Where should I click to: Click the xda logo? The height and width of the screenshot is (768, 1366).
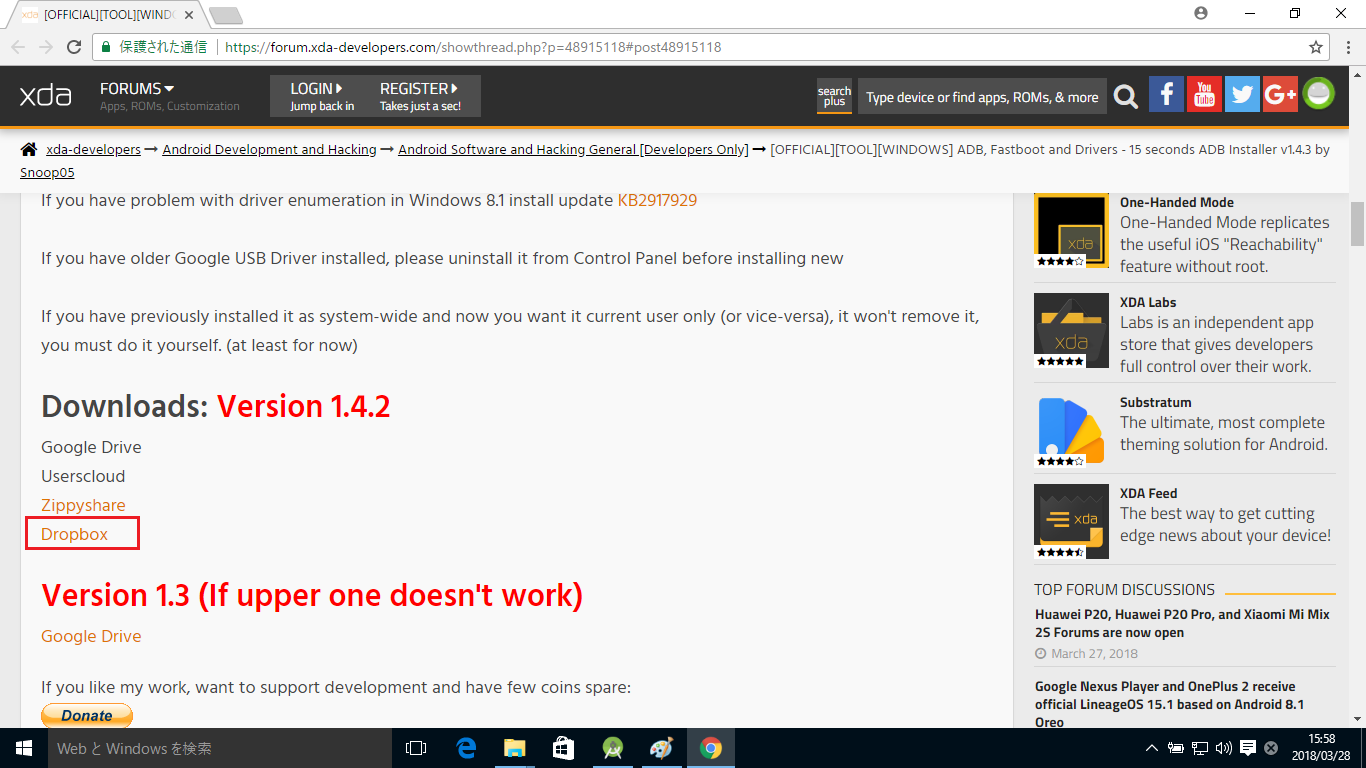[46, 96]
